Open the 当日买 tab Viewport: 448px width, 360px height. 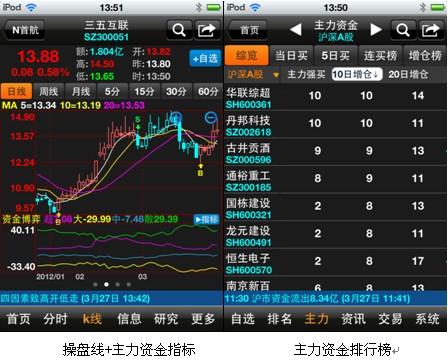(291, 55)
